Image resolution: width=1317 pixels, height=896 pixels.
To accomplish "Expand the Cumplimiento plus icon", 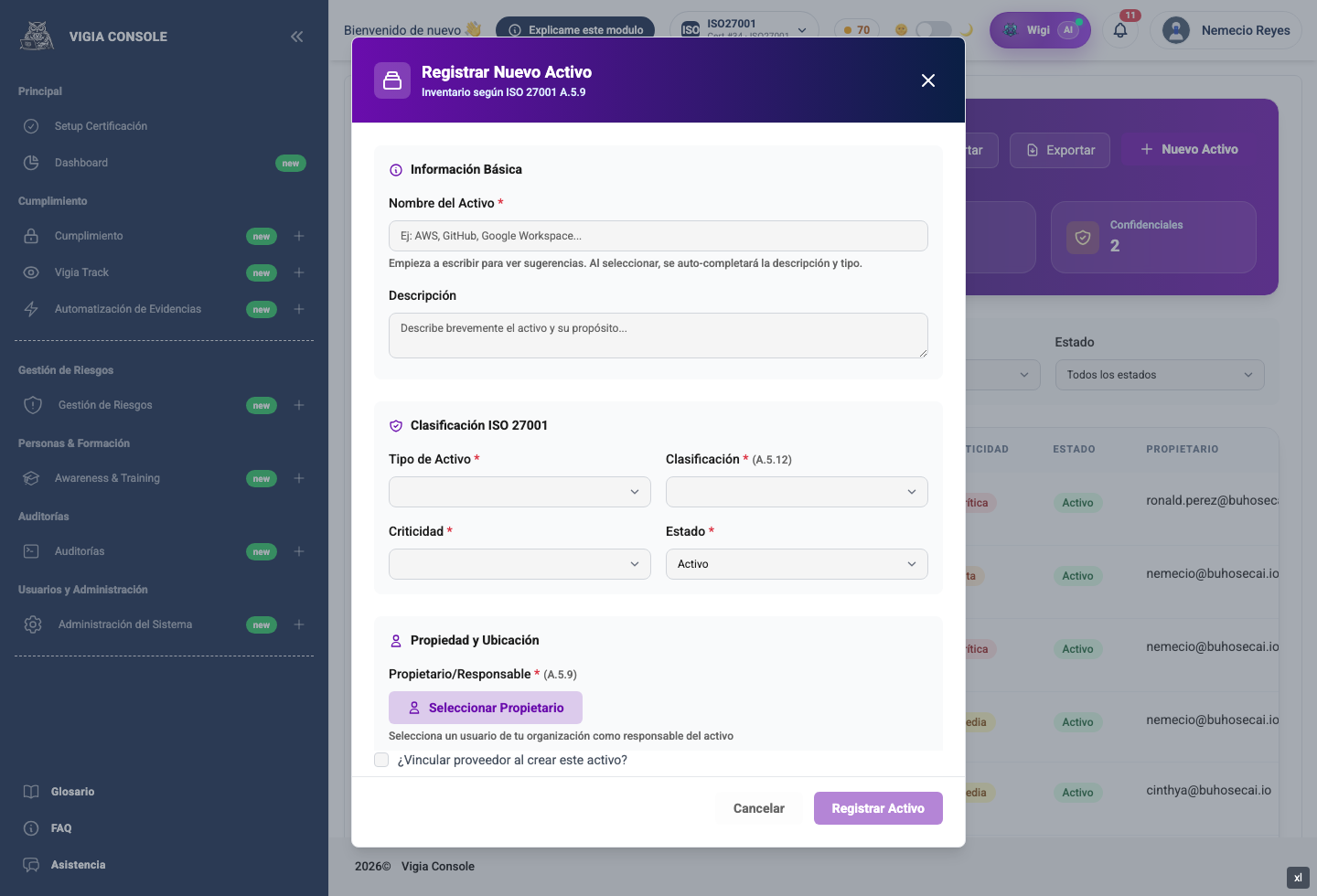I will pos(299,236).
